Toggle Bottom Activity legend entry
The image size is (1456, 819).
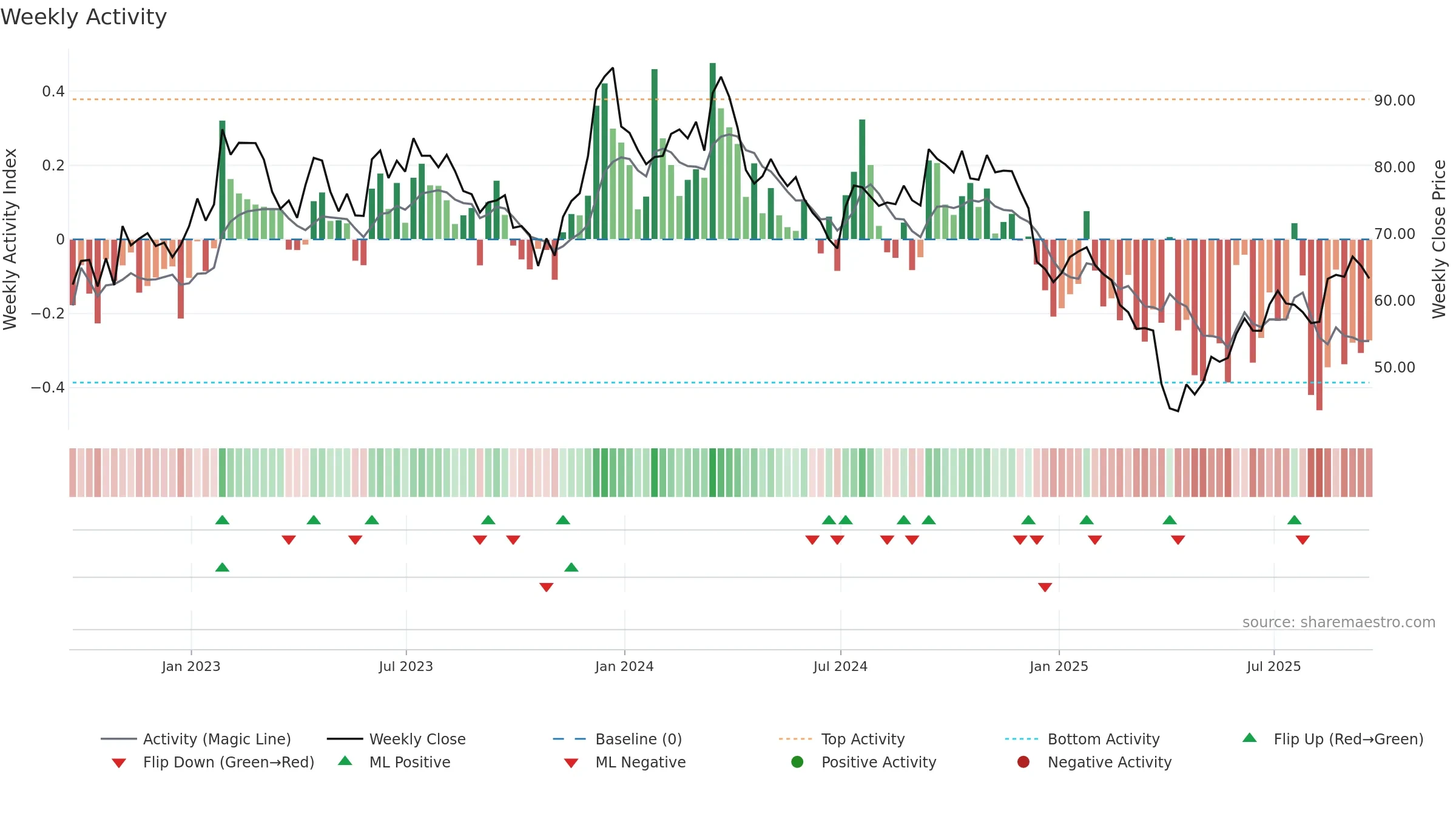[x=1082, y=739]
